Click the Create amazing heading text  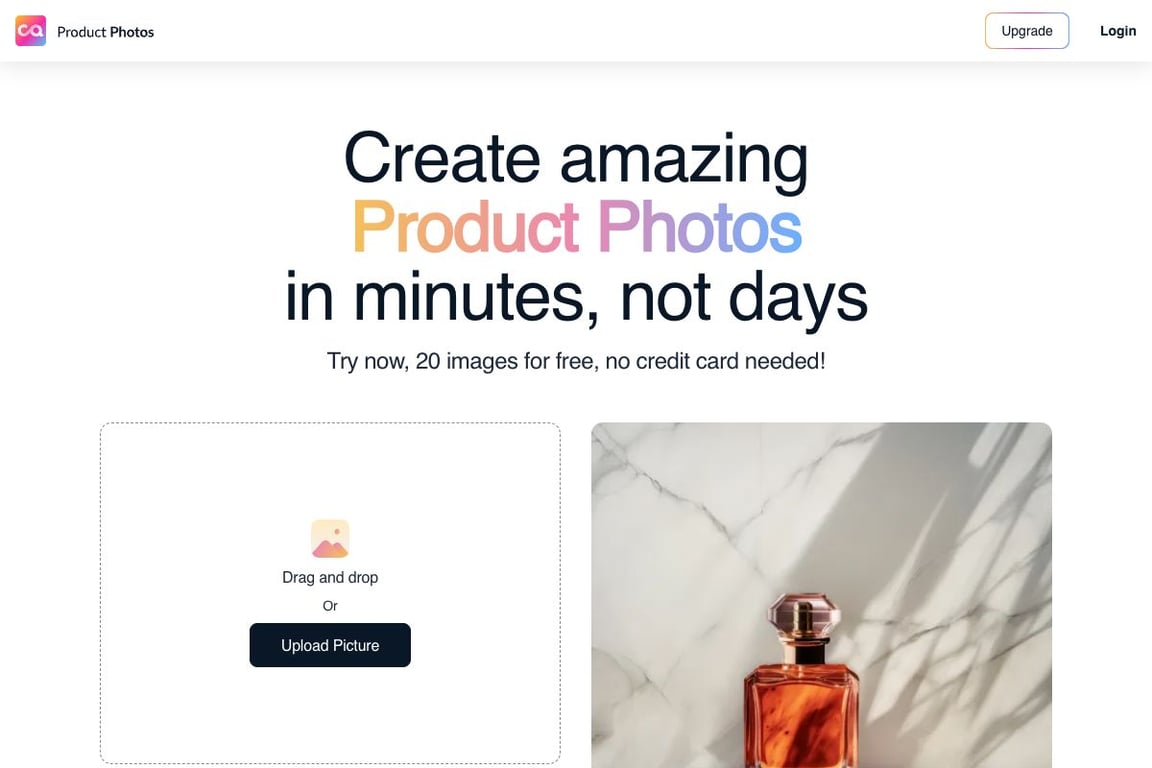click(576, 158)
